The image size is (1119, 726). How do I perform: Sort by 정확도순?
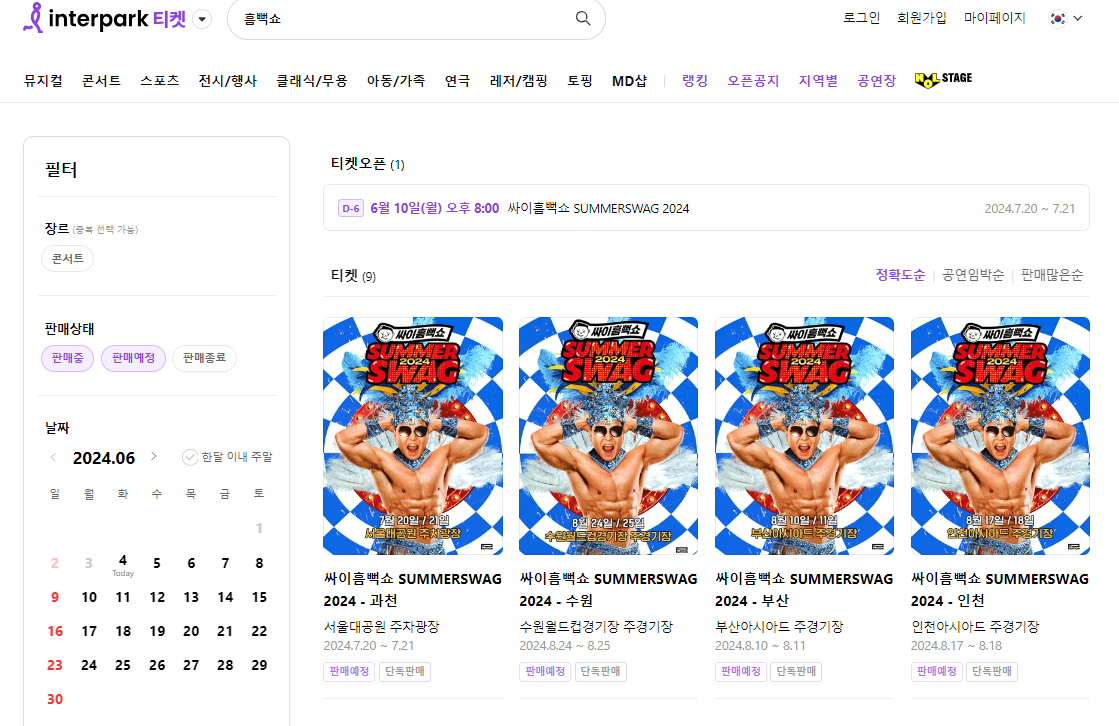(900, 275)
